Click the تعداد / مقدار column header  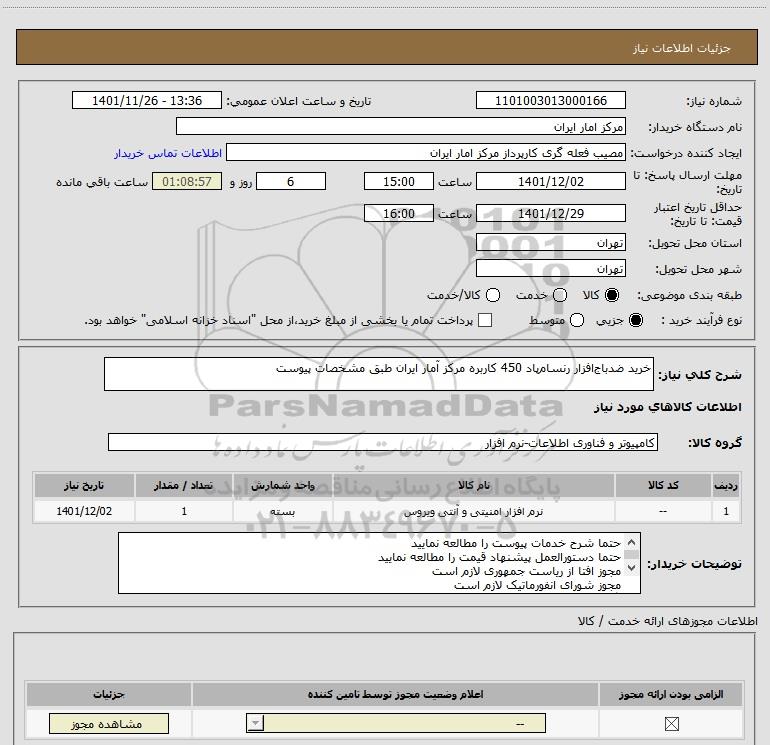click(x=184, y=485)
